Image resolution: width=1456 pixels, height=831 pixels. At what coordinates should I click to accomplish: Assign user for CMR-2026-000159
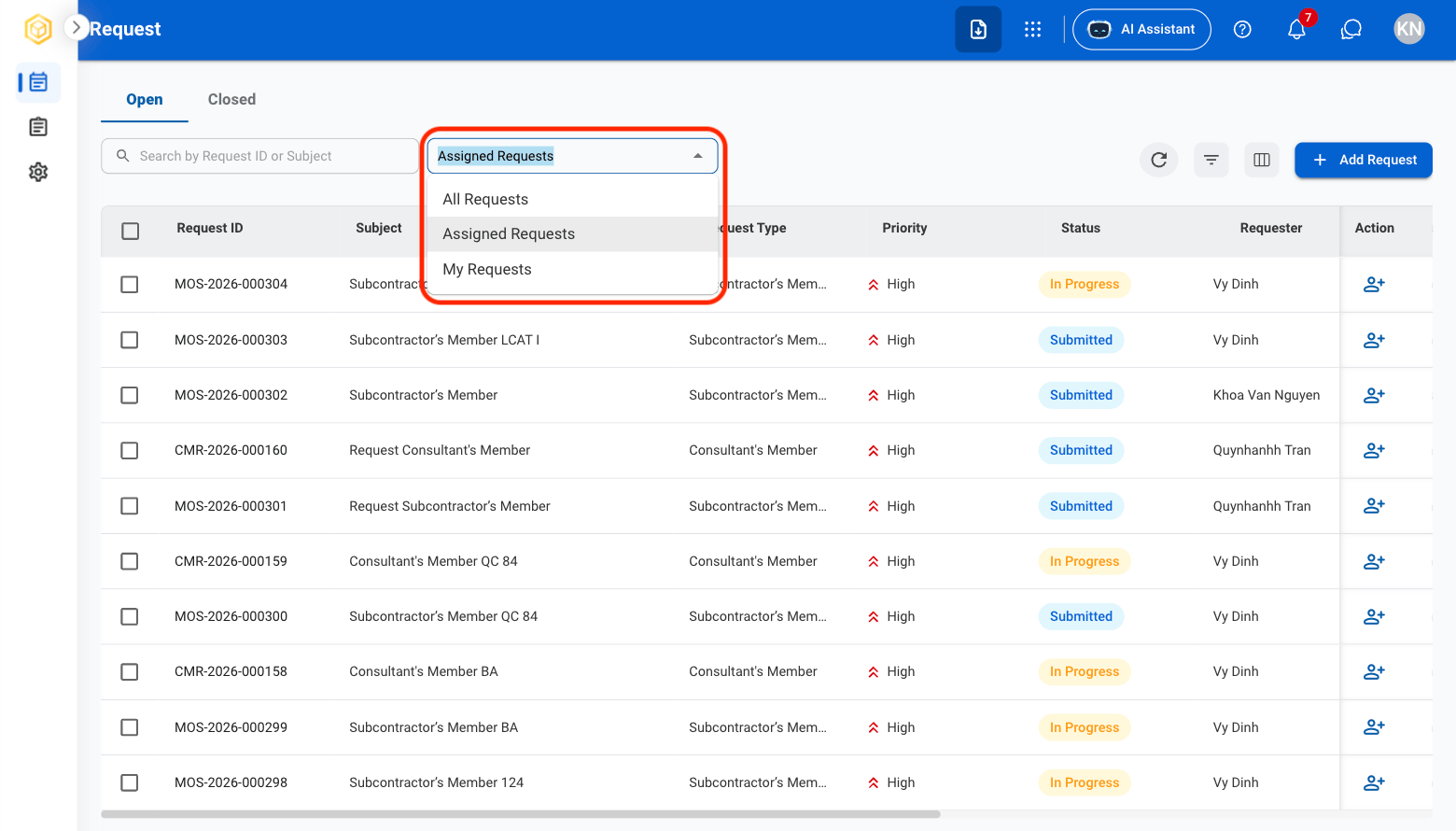1374,561
